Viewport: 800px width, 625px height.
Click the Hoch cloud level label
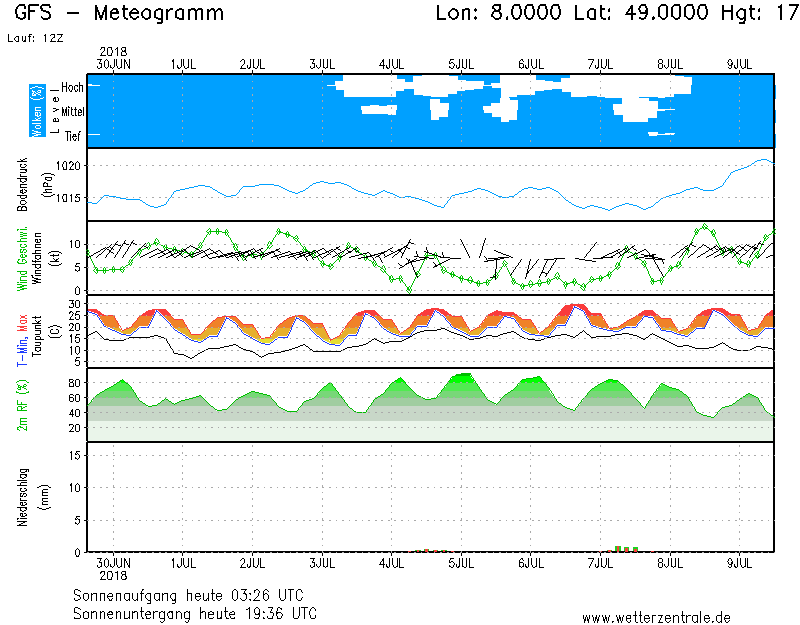point(72,88)
